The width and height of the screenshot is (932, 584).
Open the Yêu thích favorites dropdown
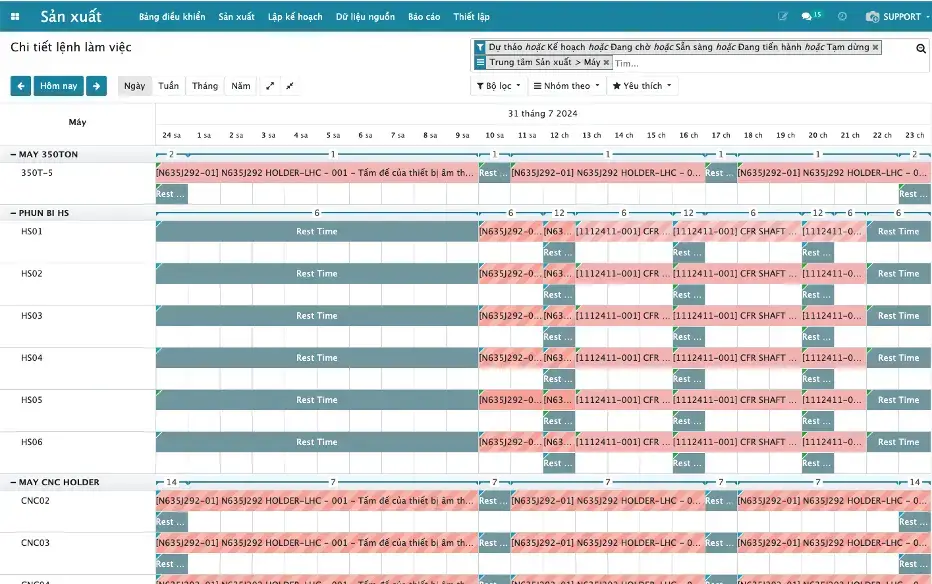click(642, 86)
